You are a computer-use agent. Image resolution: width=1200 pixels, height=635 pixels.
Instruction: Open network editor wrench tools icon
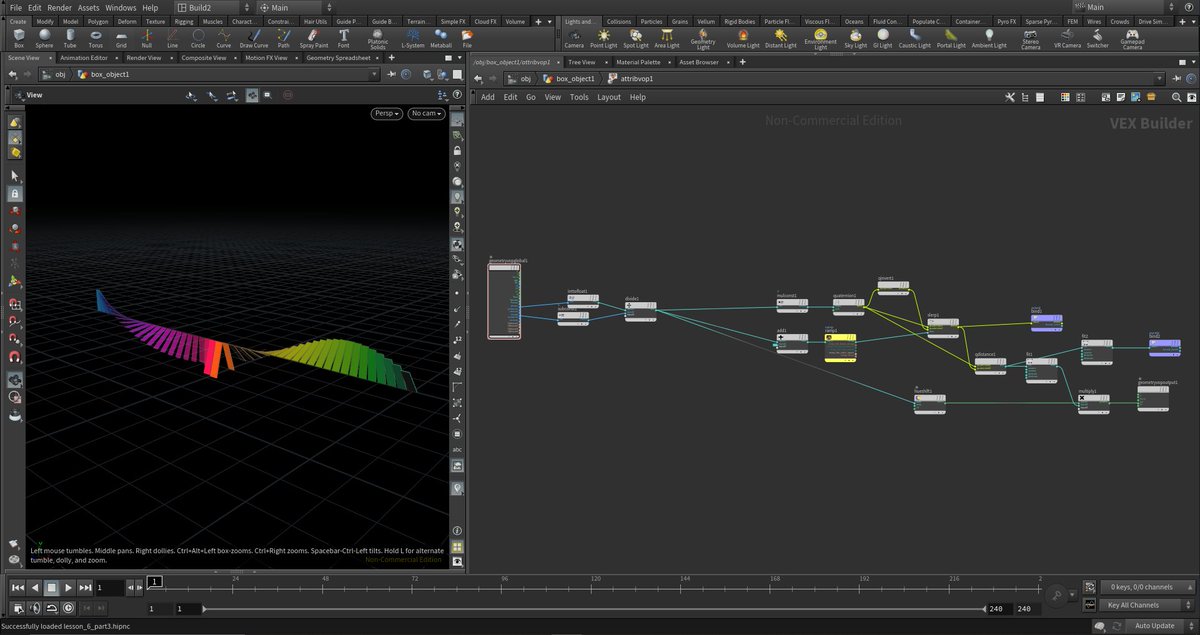(1010, 97)
